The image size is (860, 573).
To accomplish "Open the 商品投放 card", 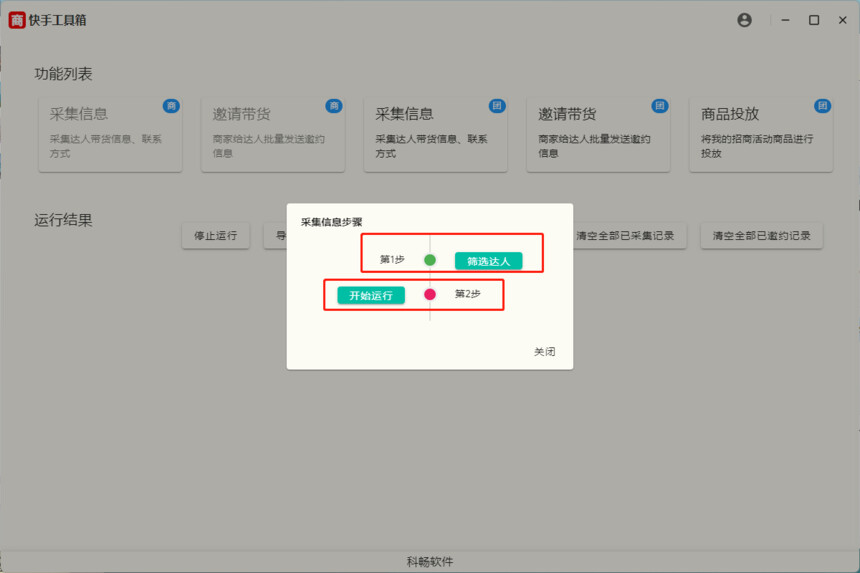I will click(x=761, y=135).
